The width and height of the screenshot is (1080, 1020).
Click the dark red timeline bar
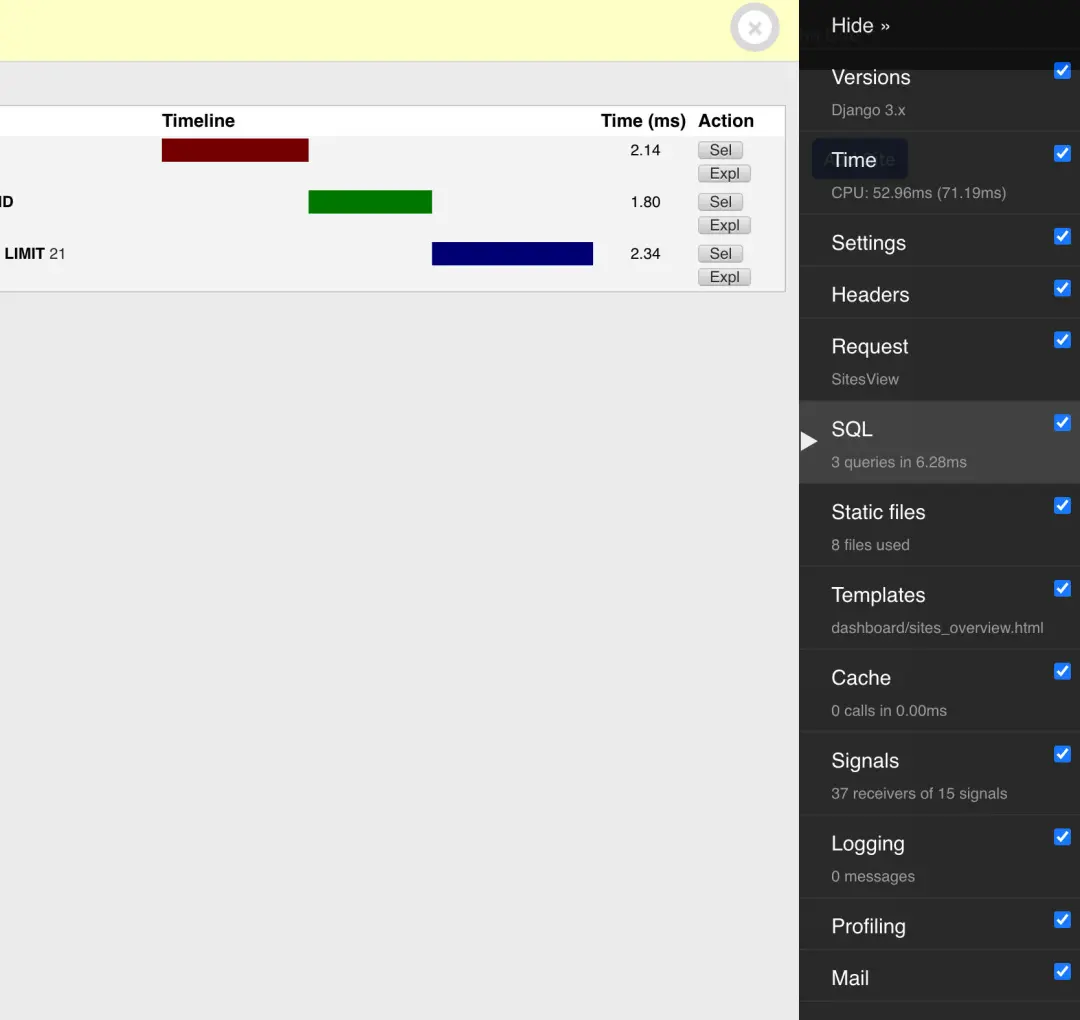pos(235,150)
